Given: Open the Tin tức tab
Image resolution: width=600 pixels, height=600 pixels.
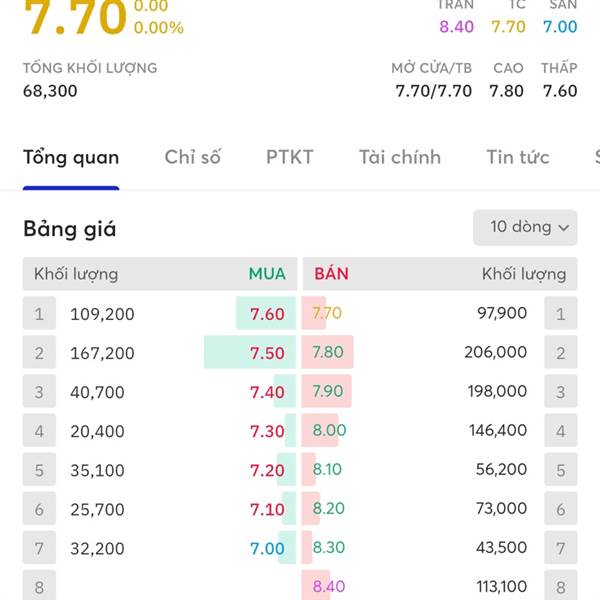Looking at the screenshot, I should (x=517, y=157).
